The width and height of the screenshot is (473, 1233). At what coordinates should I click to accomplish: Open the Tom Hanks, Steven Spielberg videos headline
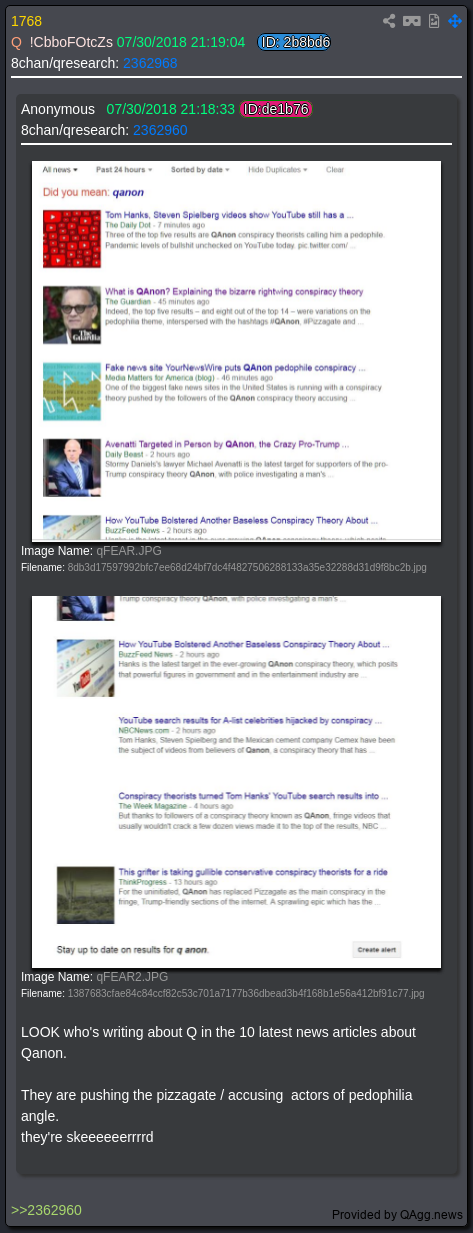(x=230, y=214)
